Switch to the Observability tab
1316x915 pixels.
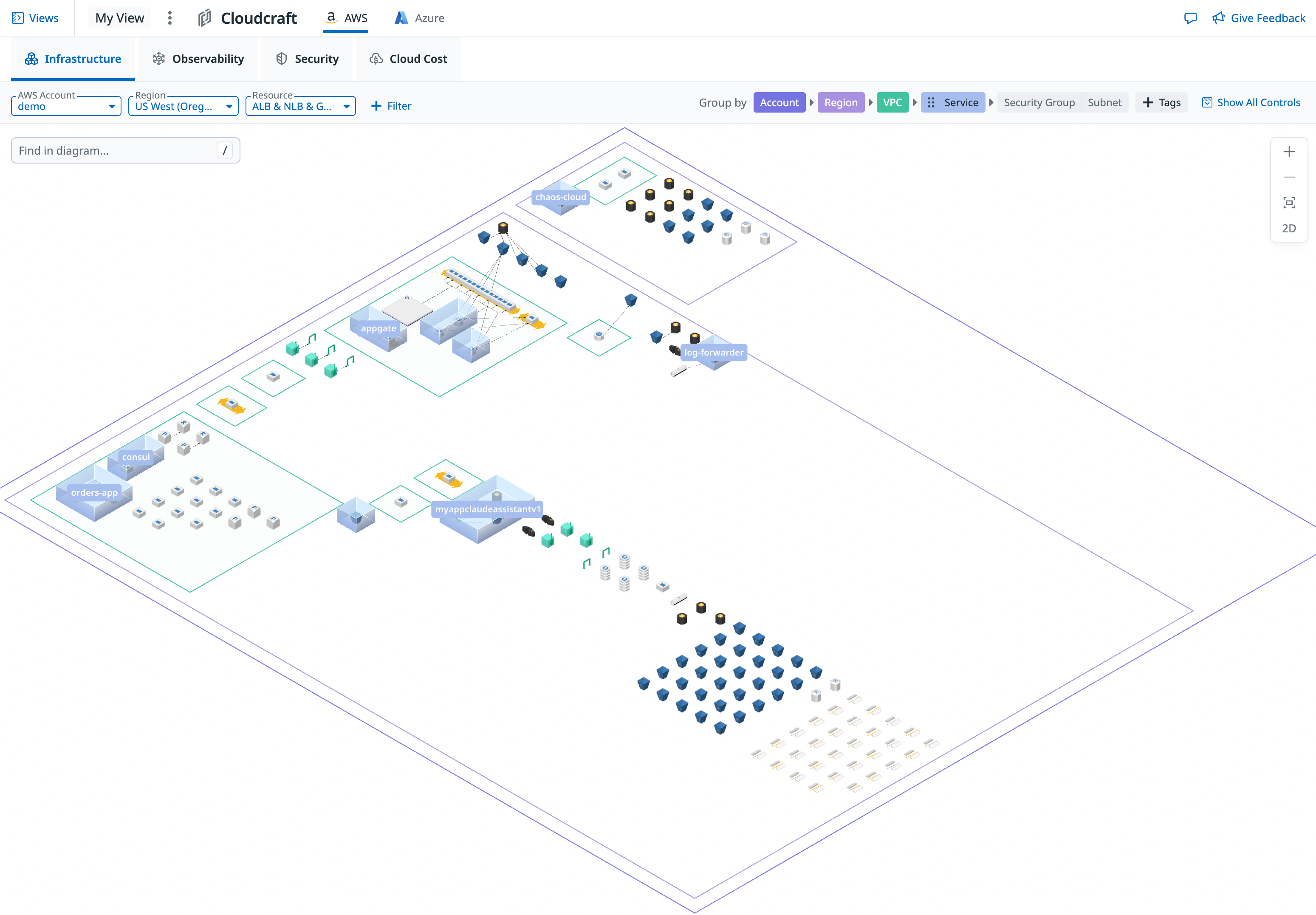pyautogui.click(x=198, y=59)
